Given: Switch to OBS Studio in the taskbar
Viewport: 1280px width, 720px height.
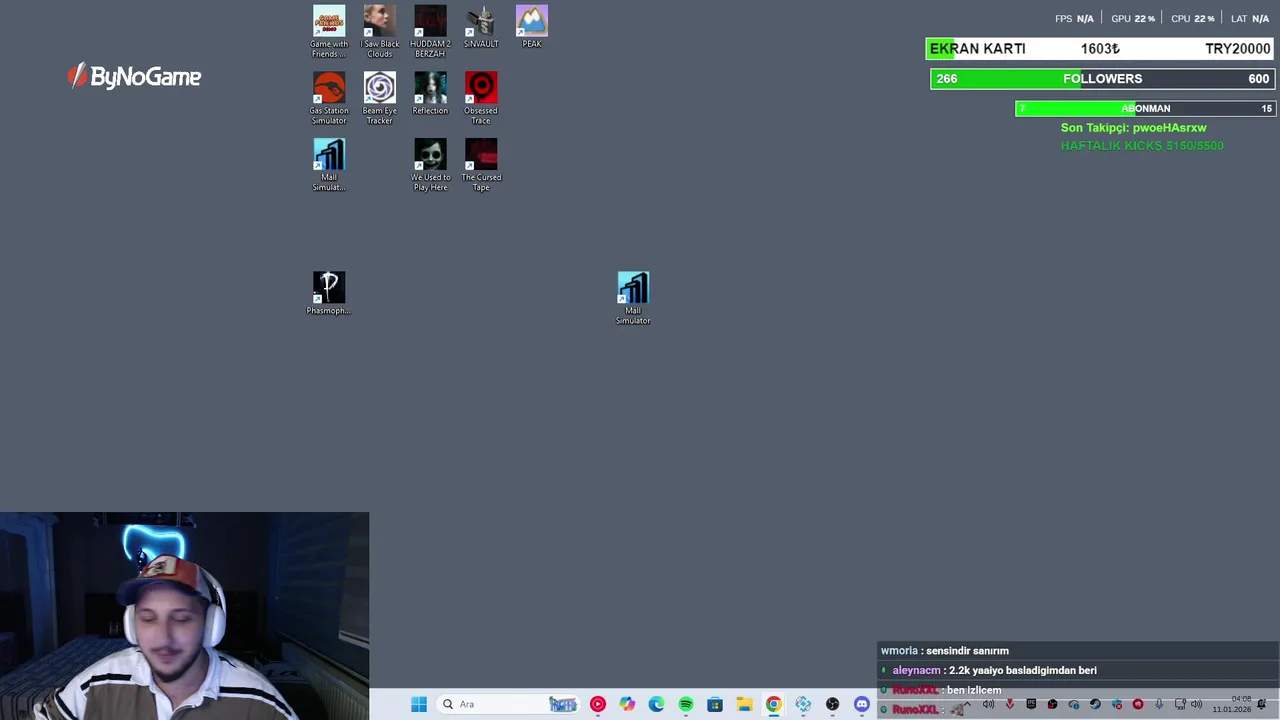Looking at the screenshot, I should coord(833,704).
